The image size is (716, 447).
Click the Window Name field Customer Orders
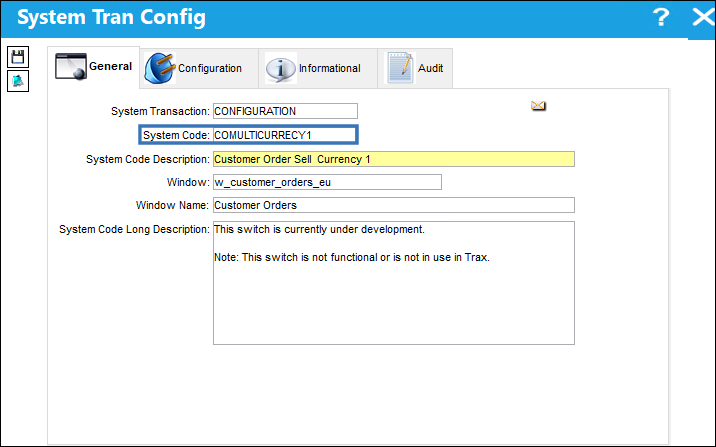[x=394, y=205]
